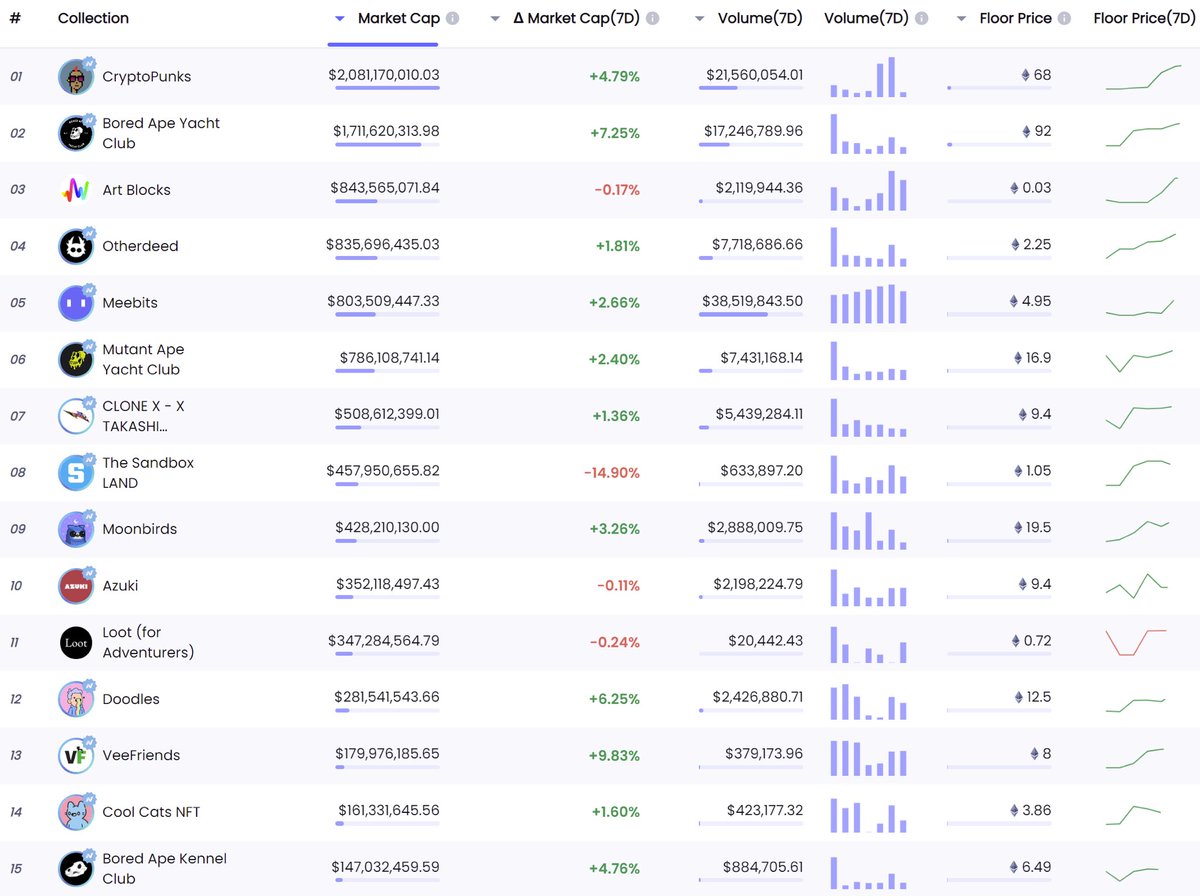Click Loot floor price red sparkline
This screenshot has height=896, width=1200.
coord(1136,642)
